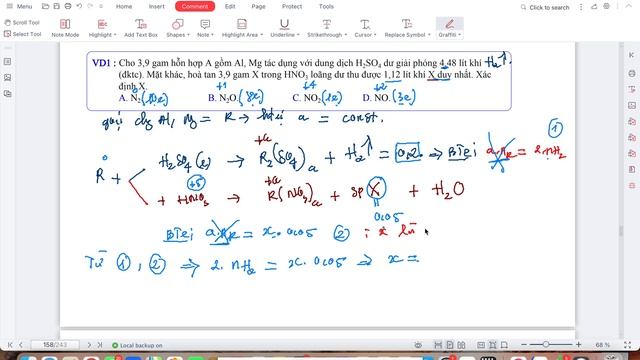Expand the Strikethrough dropdown arrow
Image resolution: width=640 pixels, height=360 pixels.
345,35
